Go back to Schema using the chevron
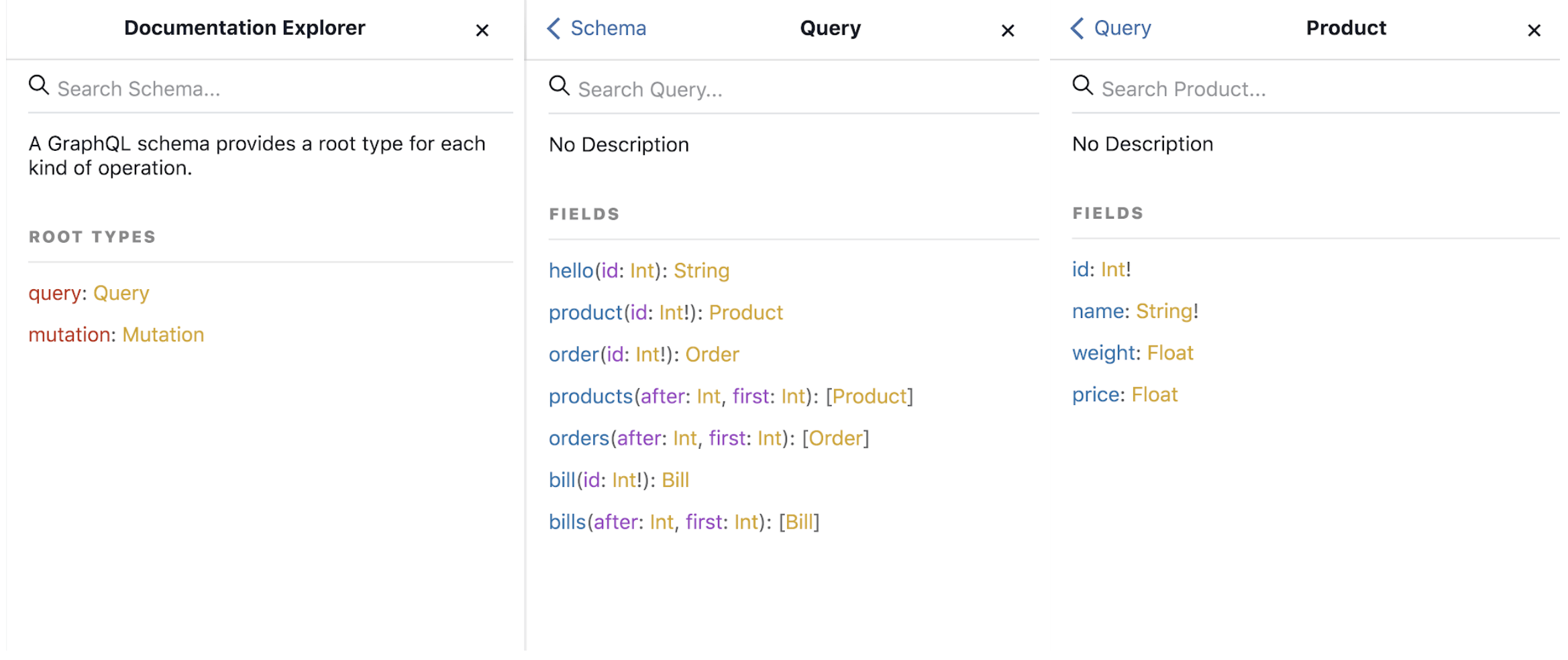The width and height of the screenshot is (1568, 660). pyautogui.click(x=554, y=28)
